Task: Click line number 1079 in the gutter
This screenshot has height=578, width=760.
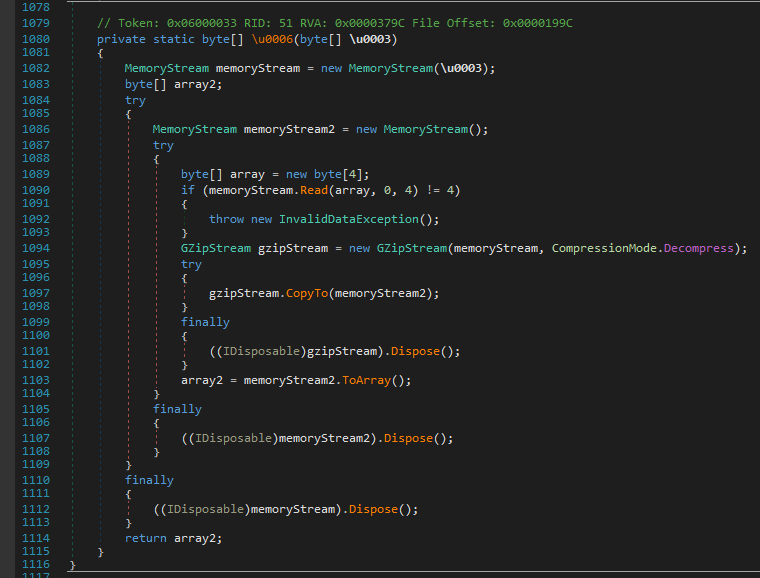Action: pyautogui.click(x=36, y=23)
